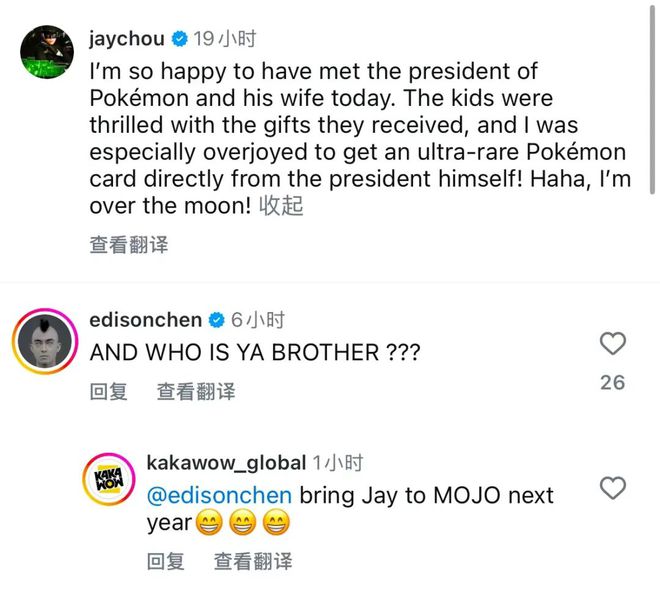Reply to edisonchen's comment via 回复
This screenshot has height=599, width=660.
(108, 391)
